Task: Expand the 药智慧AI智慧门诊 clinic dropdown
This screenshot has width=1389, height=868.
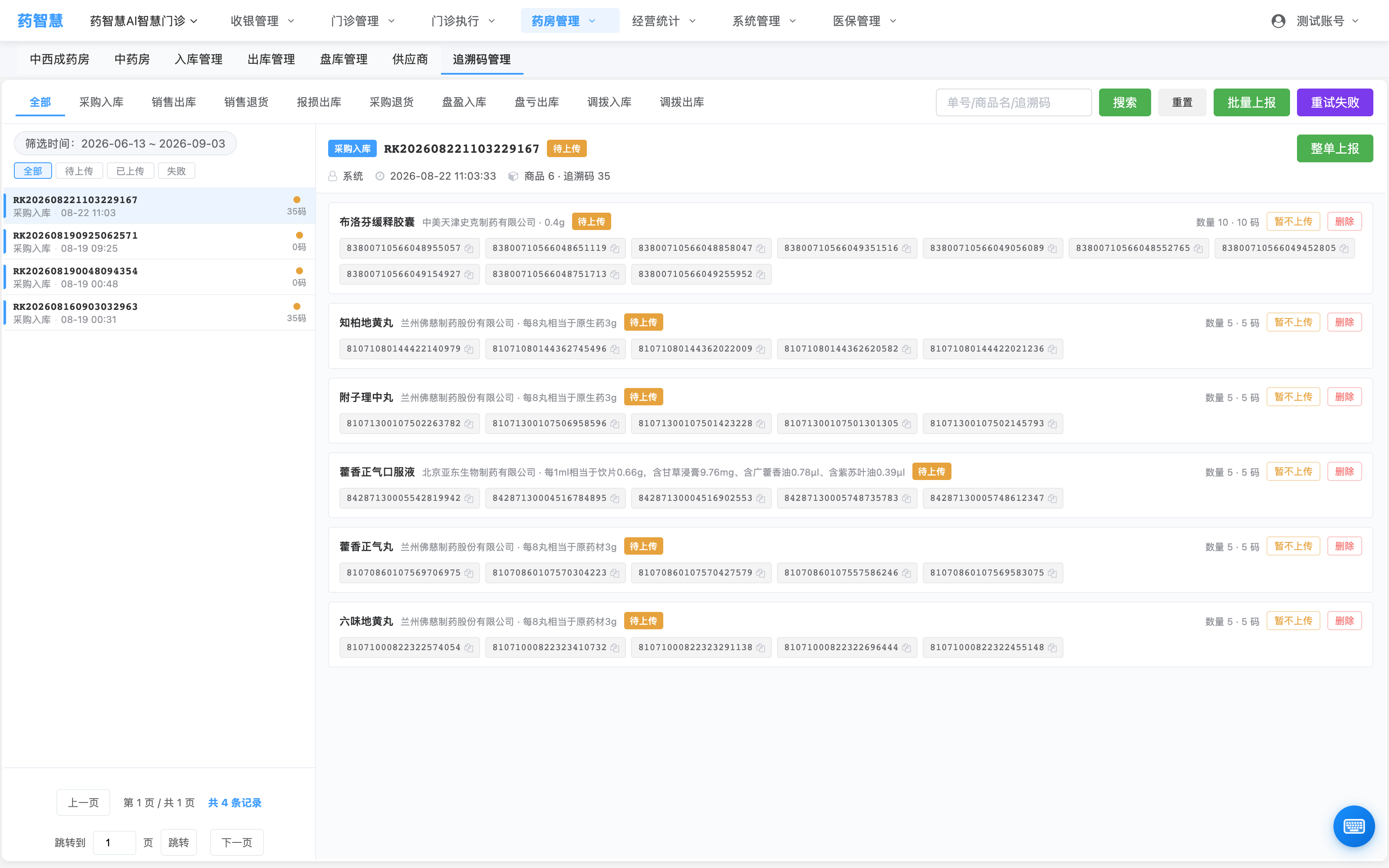Action: pos(144,21)
